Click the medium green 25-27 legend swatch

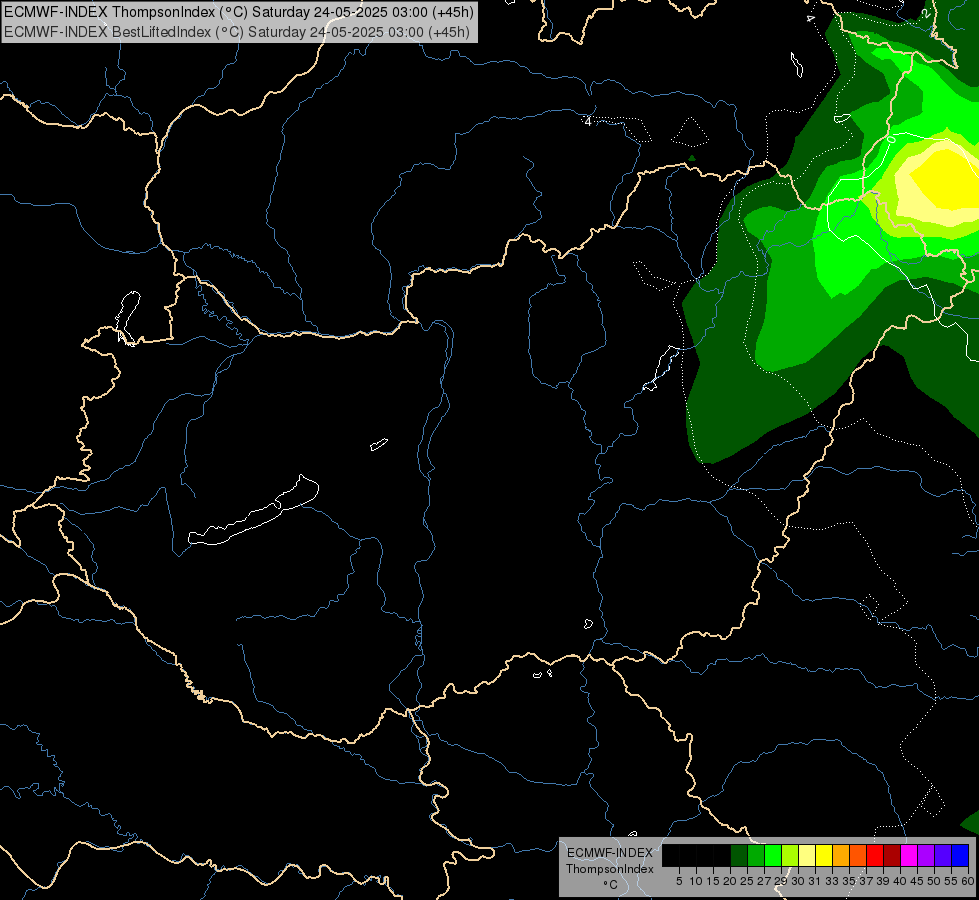pos(756,855)
